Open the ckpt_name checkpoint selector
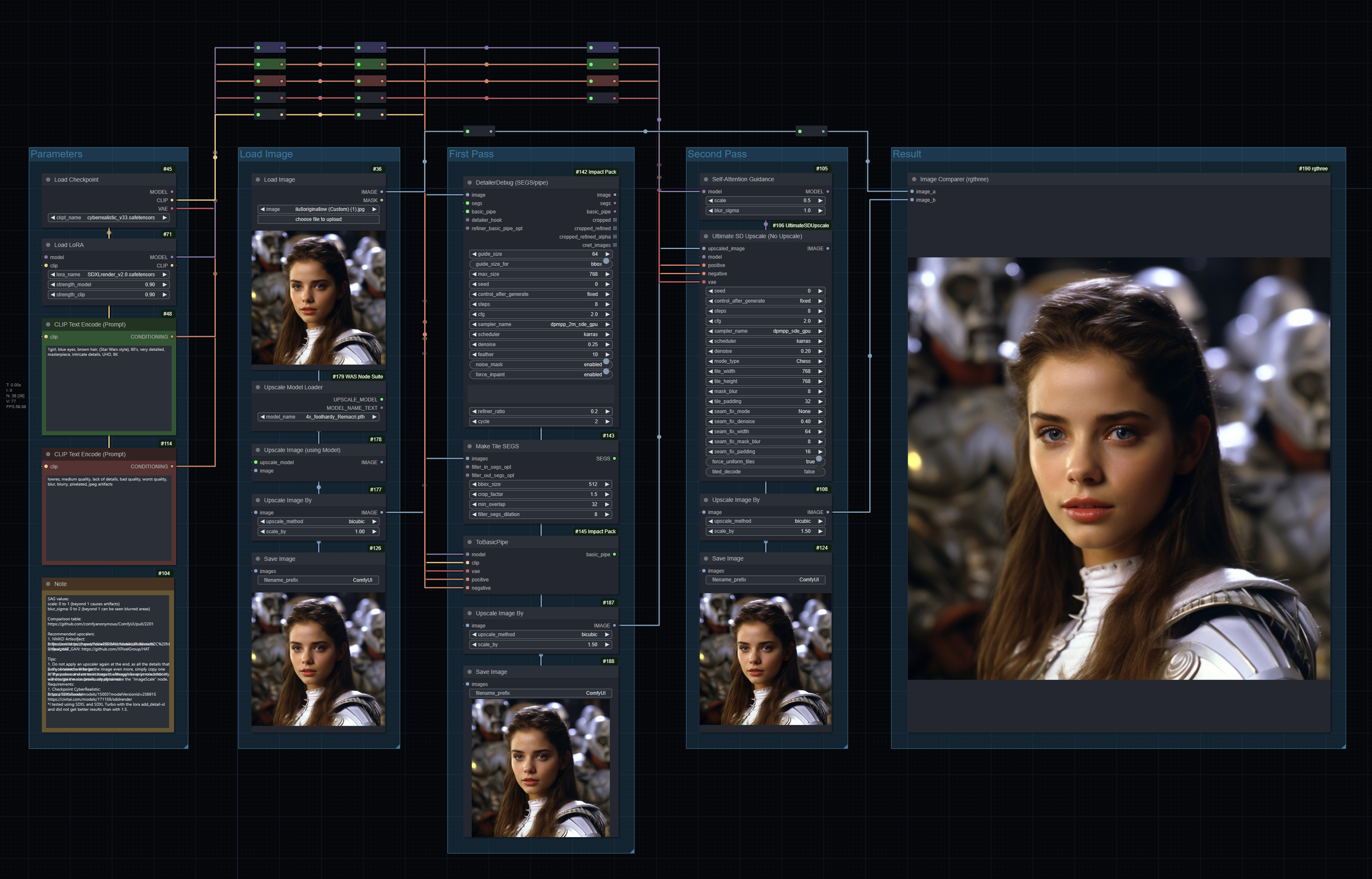This screenshot has height=879, width=1372. pyautogui.click(x=108, y=218)
